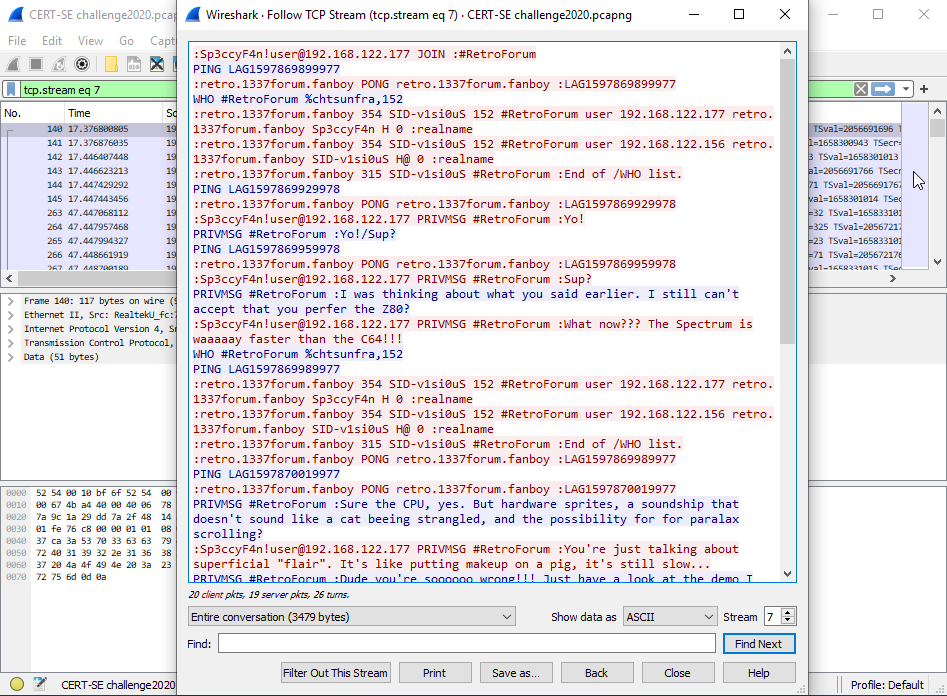Click into the Find text field
This screenshot has width=947, height=696.
(467, 643)
